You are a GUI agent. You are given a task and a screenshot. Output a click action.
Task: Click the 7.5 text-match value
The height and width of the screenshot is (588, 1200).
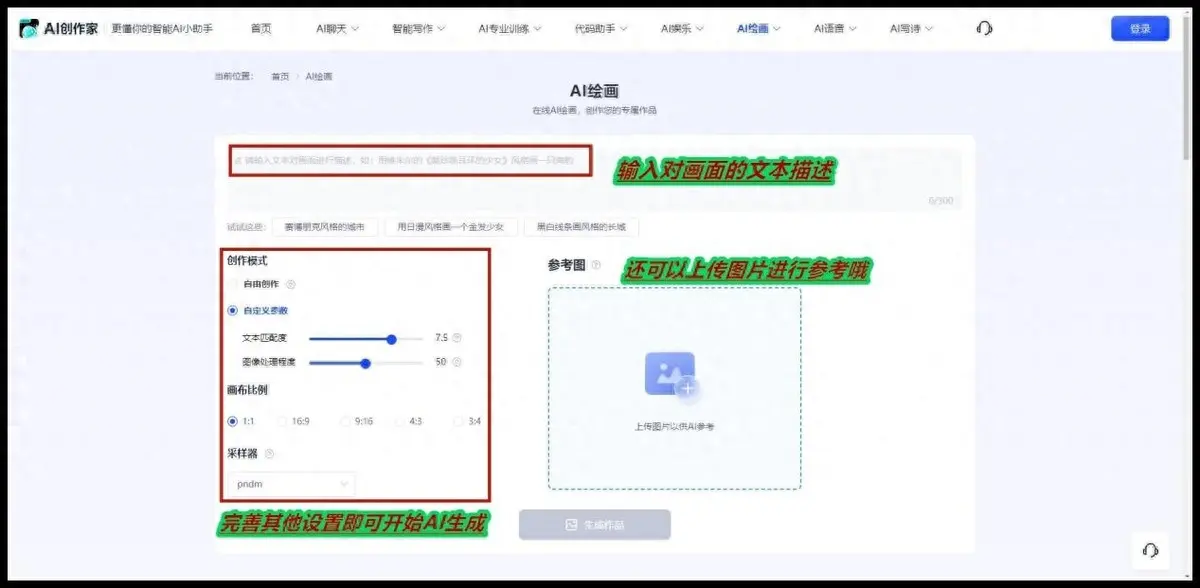click(441, 338)
